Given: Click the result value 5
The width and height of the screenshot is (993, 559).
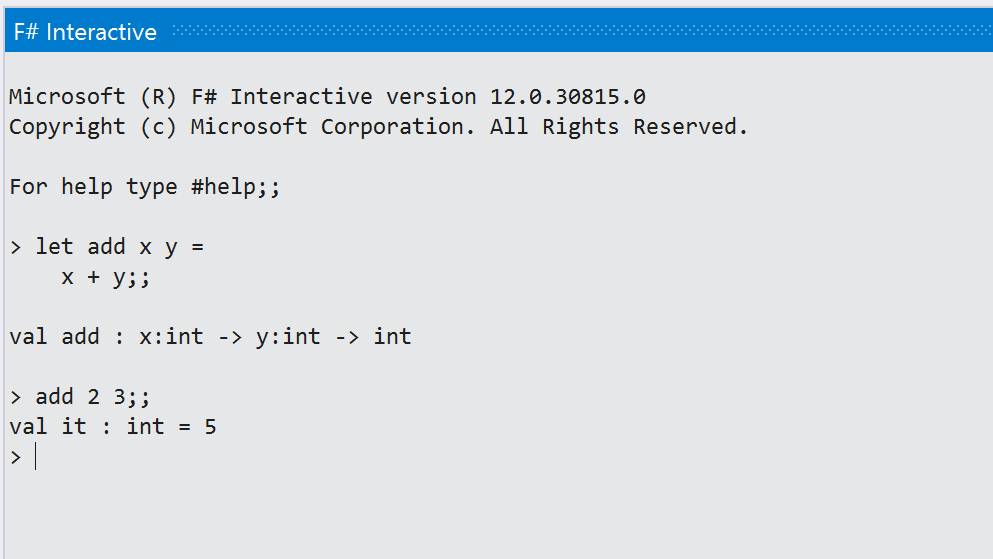Looking at the screenshot, I should click(x=210, y=427).
